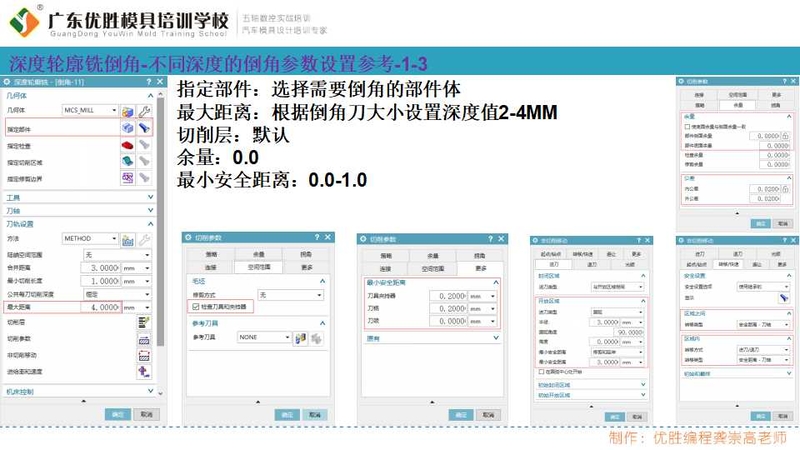Click 取消 in the 深度轮廓铣 dialog
The height and width of the screenshot is (450, 800).
pos(146,414)
